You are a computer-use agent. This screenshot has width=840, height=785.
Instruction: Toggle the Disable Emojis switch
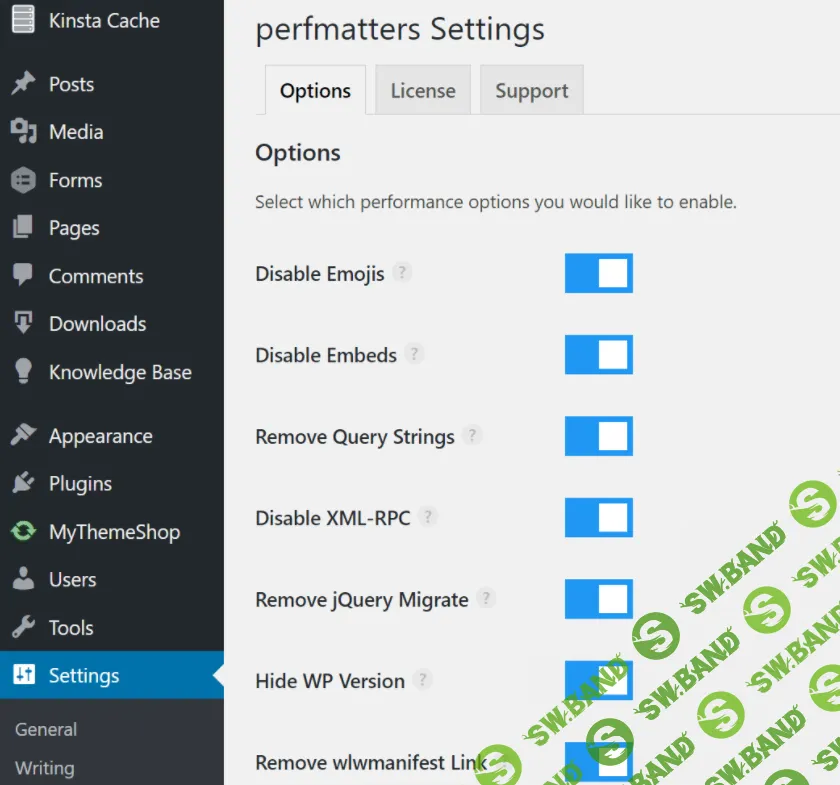click(598, 273)
